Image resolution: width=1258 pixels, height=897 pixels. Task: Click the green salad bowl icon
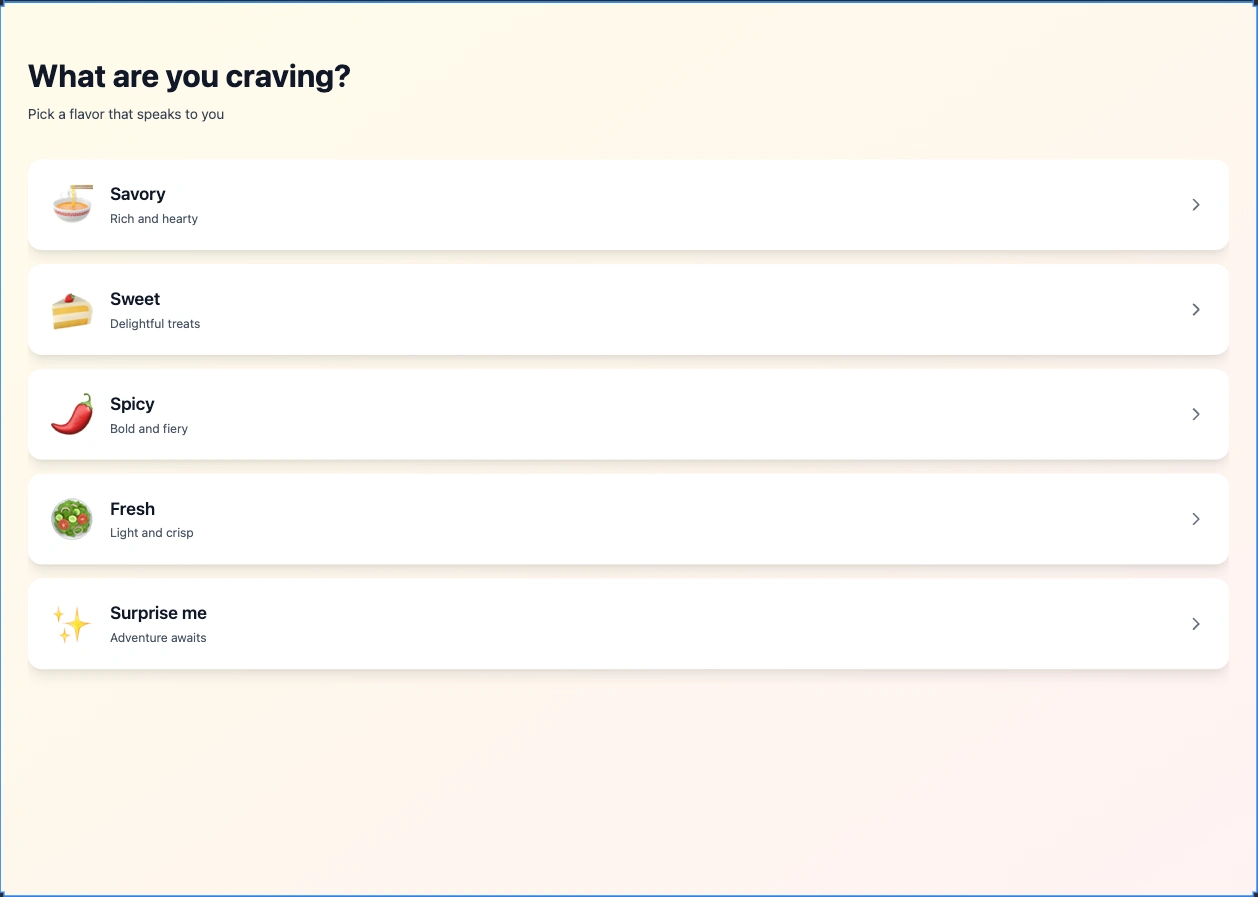coord(72,519)
